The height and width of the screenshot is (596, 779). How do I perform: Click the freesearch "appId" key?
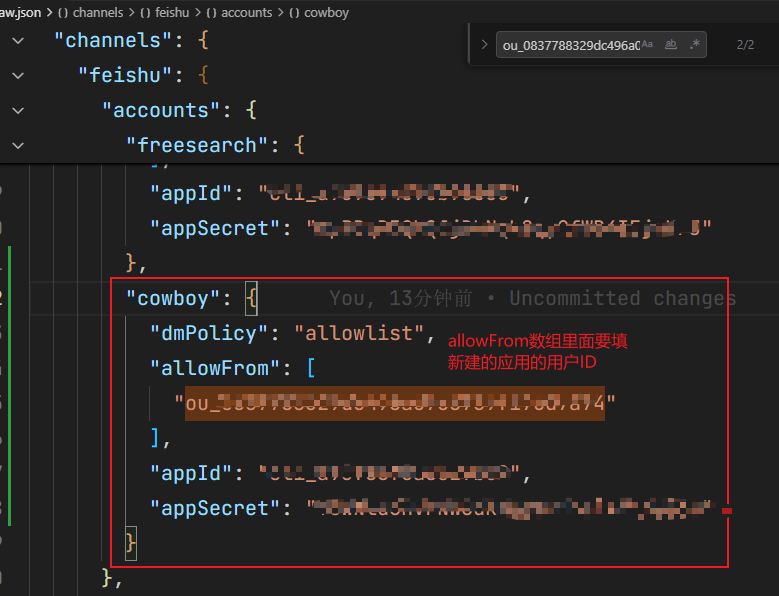click(x=191, y=193)
